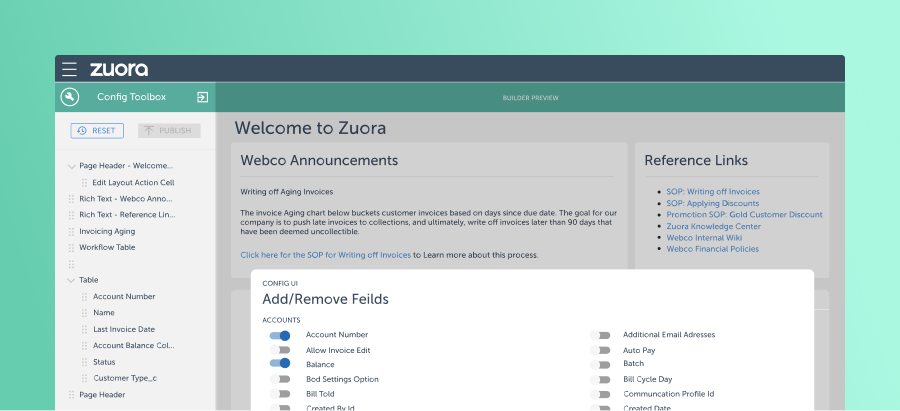The width and height of the screenshot is (900, 411).
Task: Grab the drag handle beside Invoicing Aging
Action: [71, 231]
